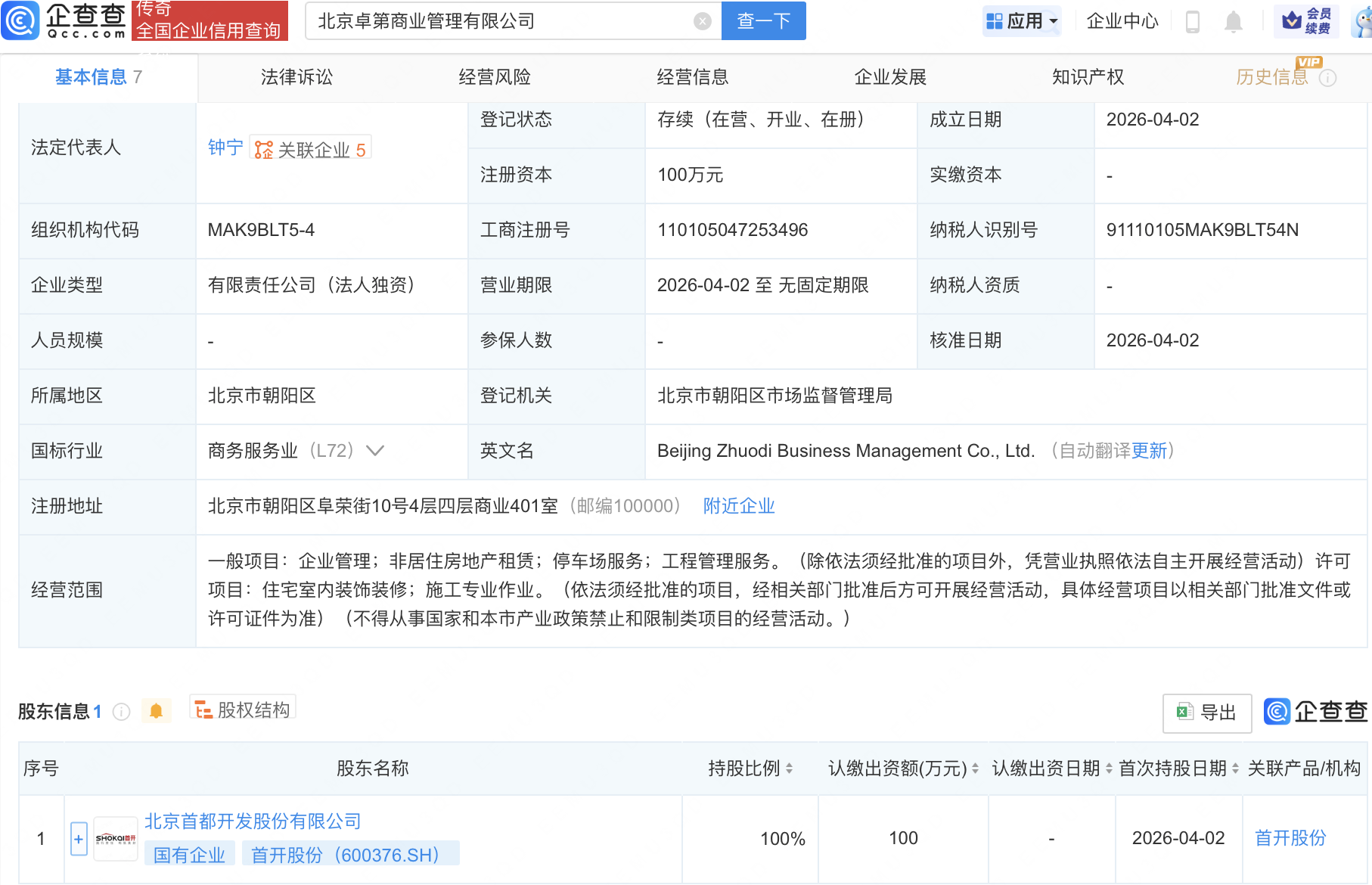Switch to the 法律诉讼 tab
Viewport: 1372px width, 885px height.
point(296,76)
